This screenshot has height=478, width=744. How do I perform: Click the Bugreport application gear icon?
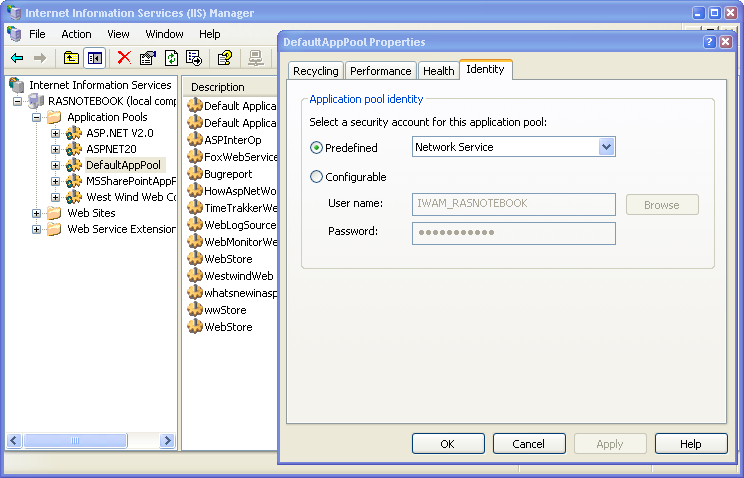coord(195,174)
